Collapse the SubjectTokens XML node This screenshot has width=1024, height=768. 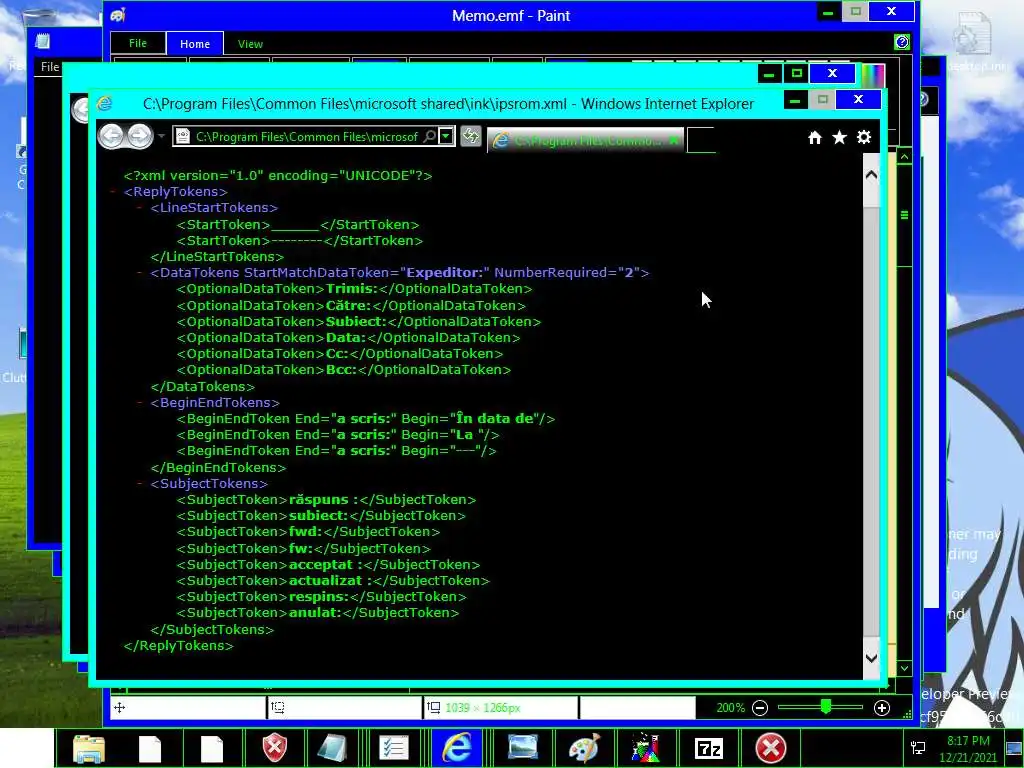point(140,484)
